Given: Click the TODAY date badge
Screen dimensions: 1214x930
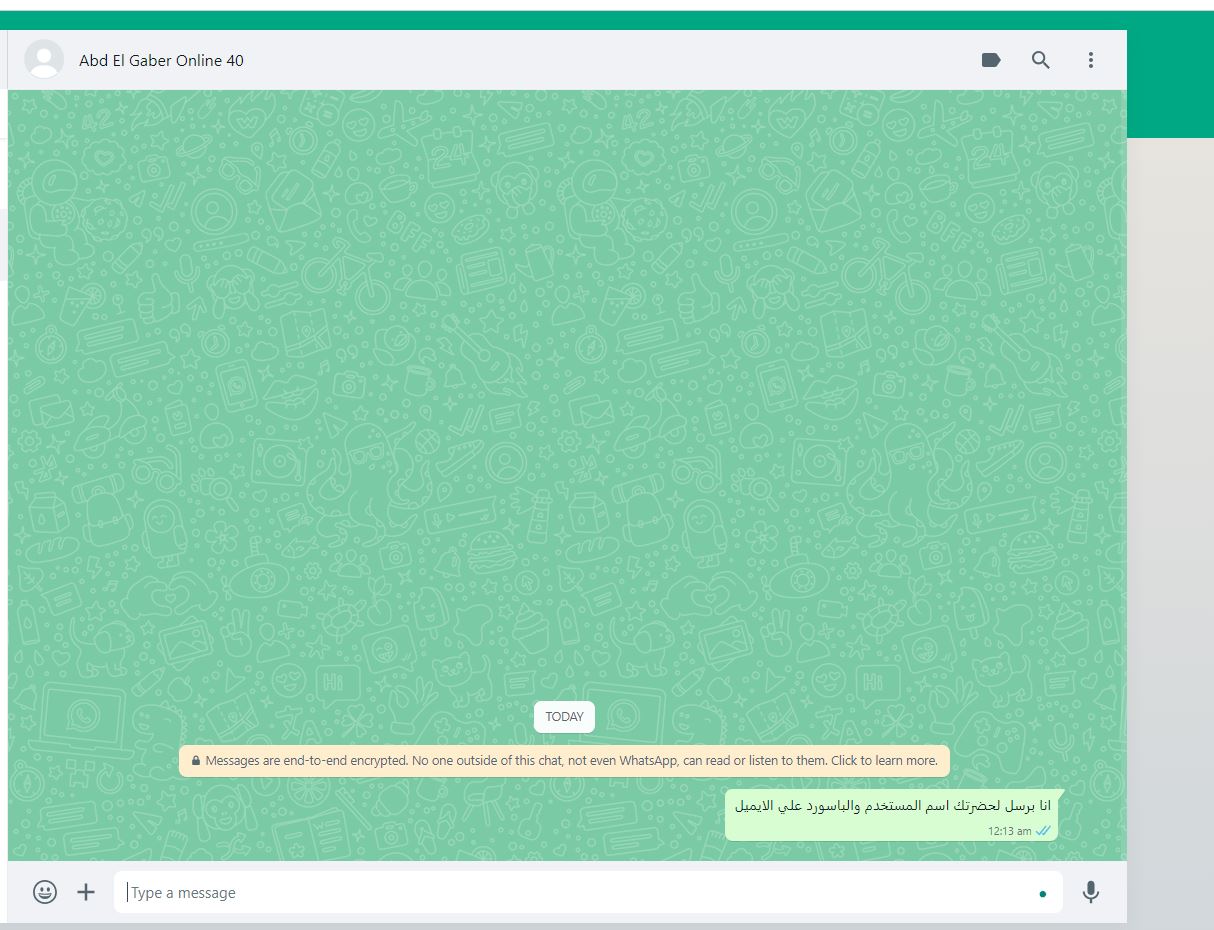Looking at the screenshot, I should [x=564, y=716].
